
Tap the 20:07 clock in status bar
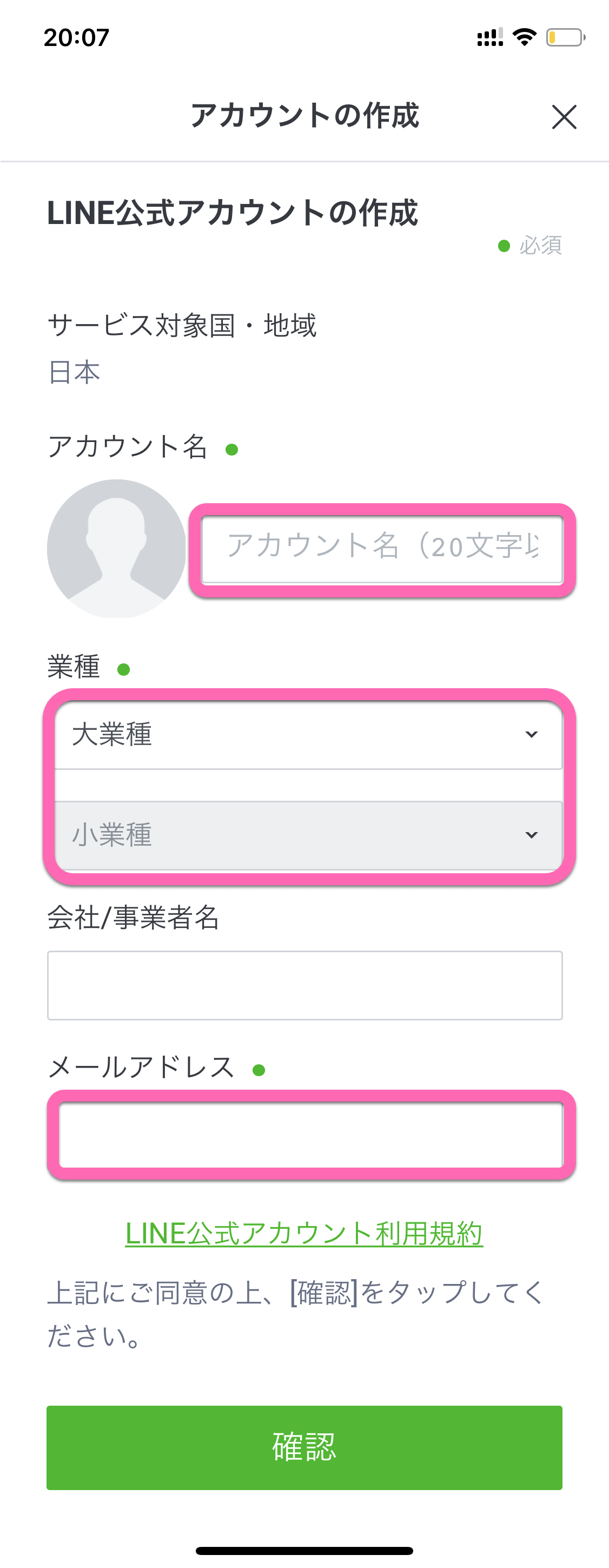pyautogui.click(x=77, y=38)
